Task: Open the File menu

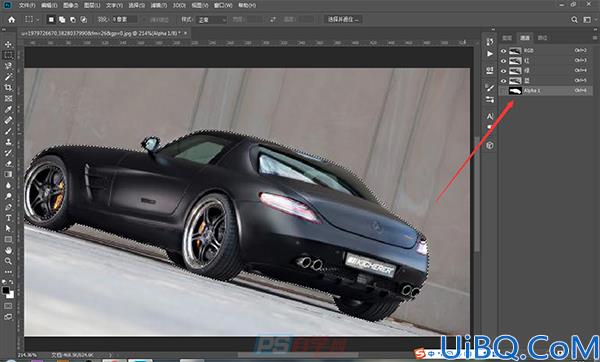Action: [27, 5]
